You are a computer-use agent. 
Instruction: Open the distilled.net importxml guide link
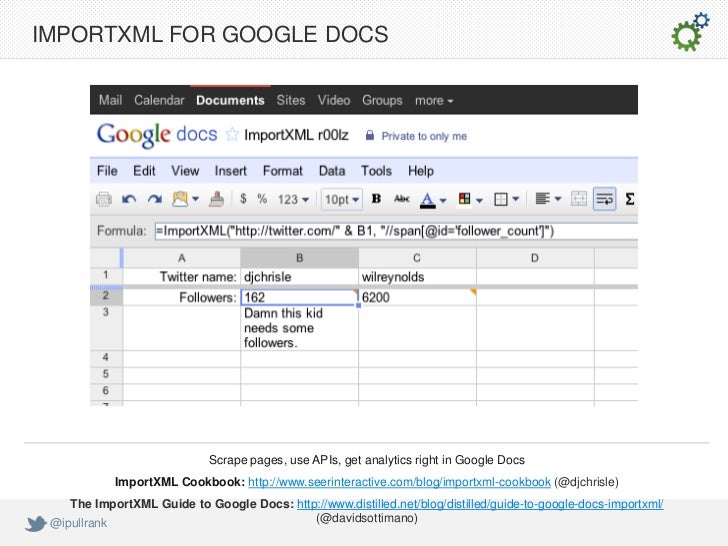pos(480,504)
